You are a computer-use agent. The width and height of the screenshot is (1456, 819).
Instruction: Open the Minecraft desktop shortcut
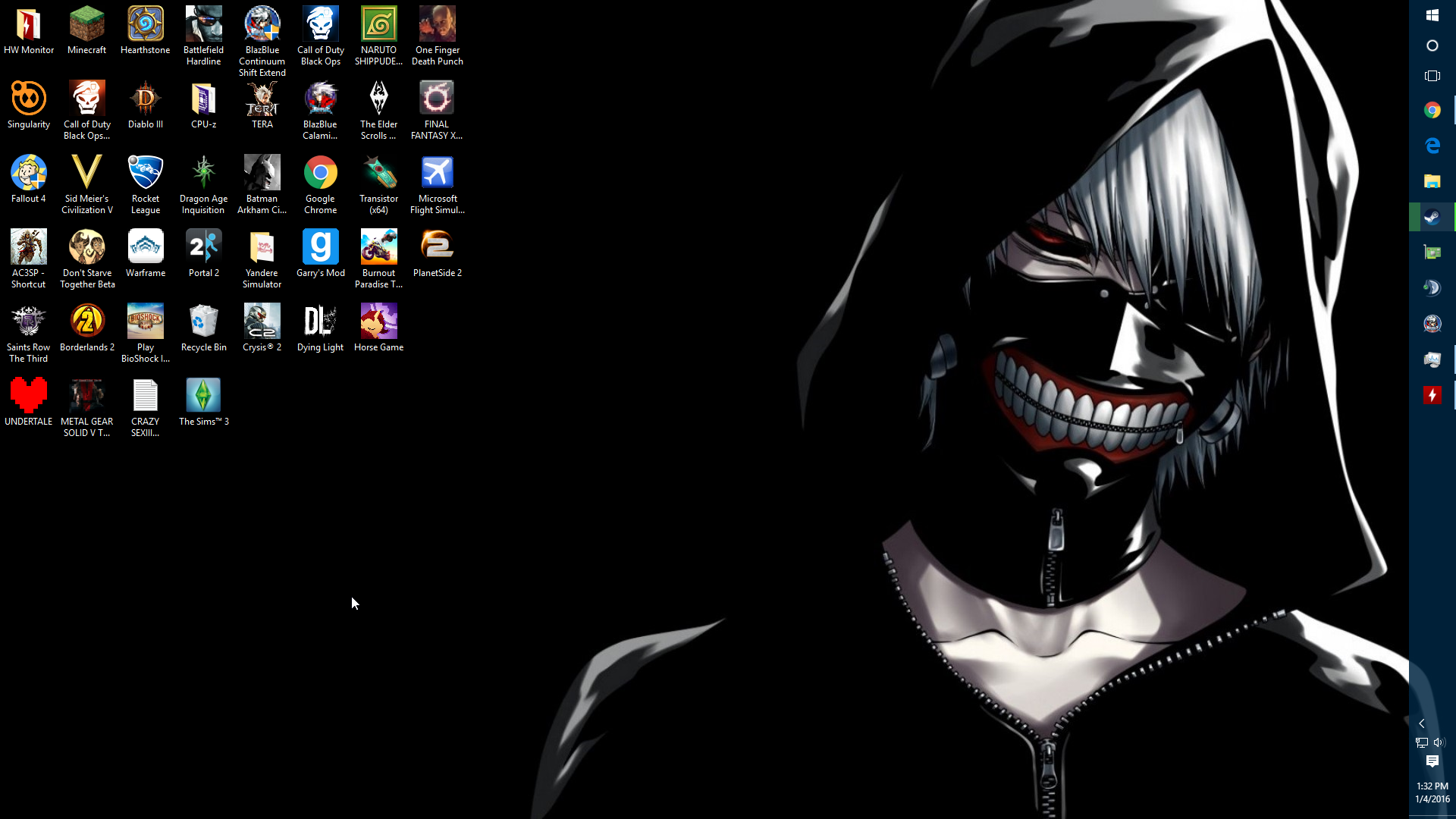pos(86,25)
